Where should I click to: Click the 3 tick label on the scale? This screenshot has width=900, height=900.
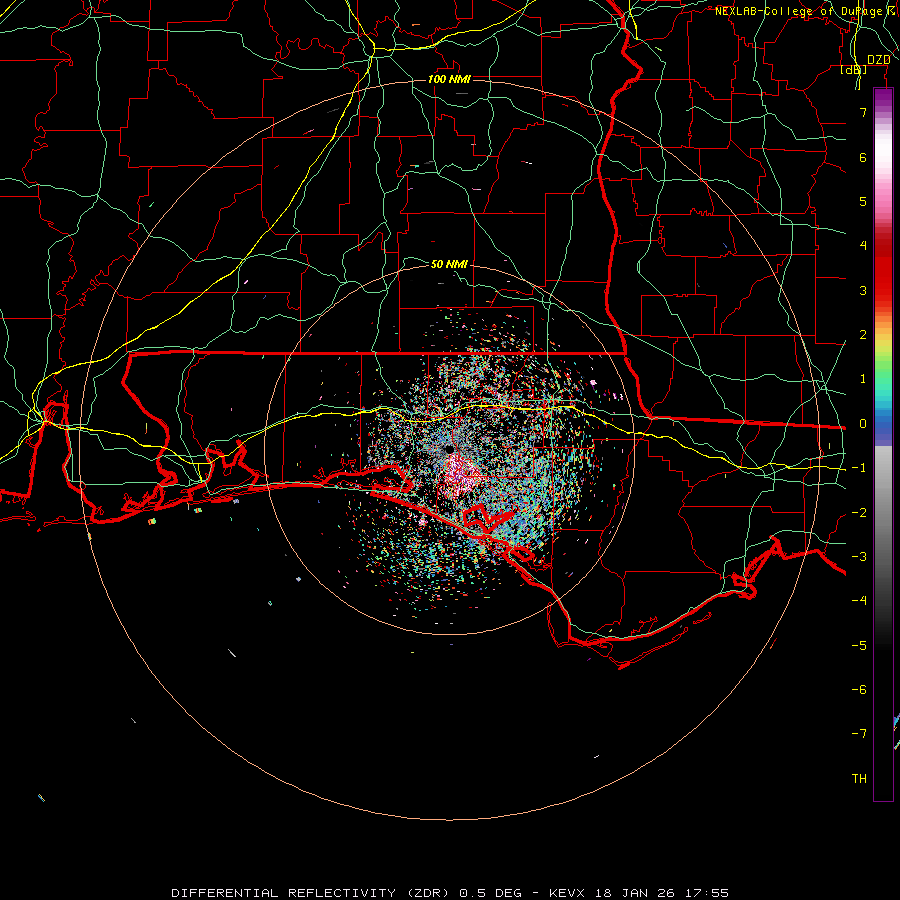point(863,290)
